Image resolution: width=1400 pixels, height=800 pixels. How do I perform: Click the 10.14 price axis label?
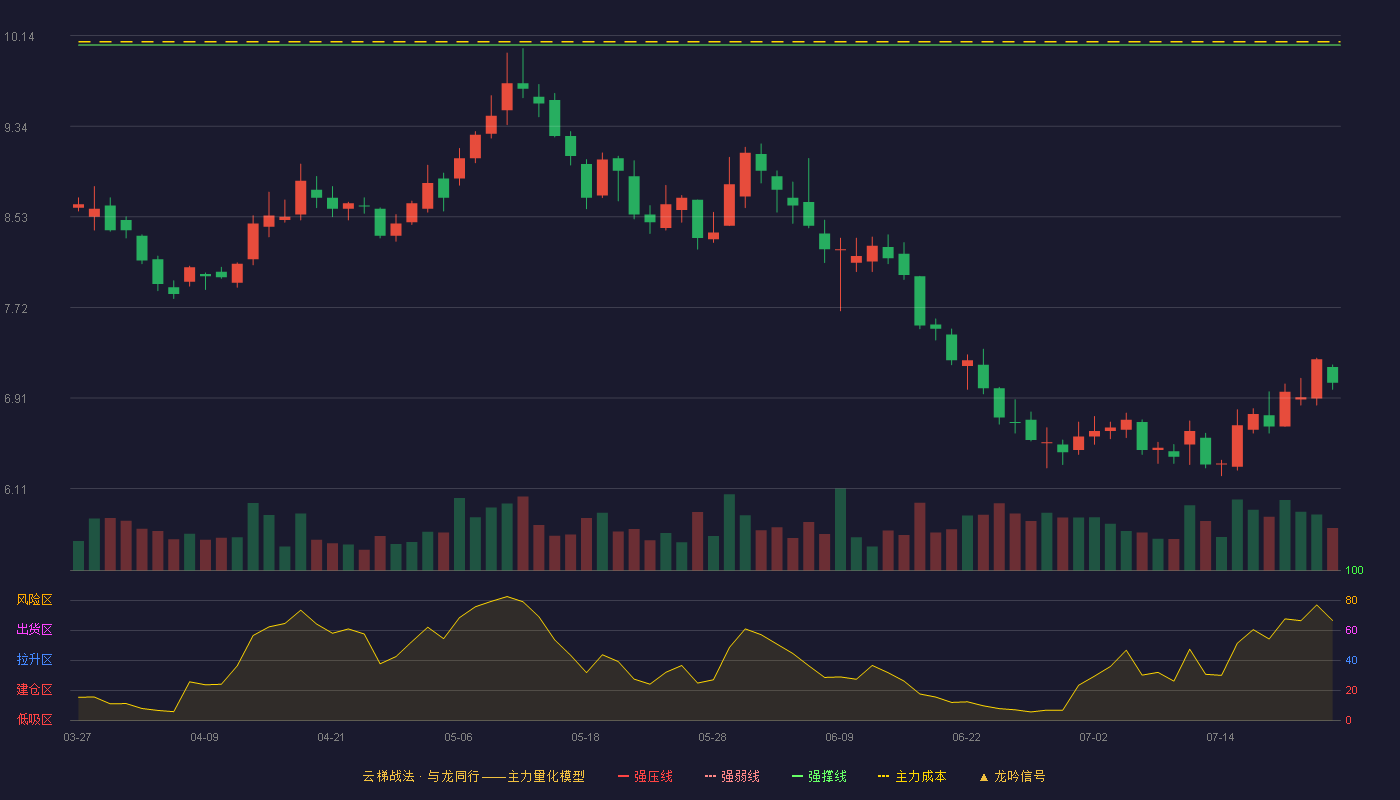tap(19, 37)
